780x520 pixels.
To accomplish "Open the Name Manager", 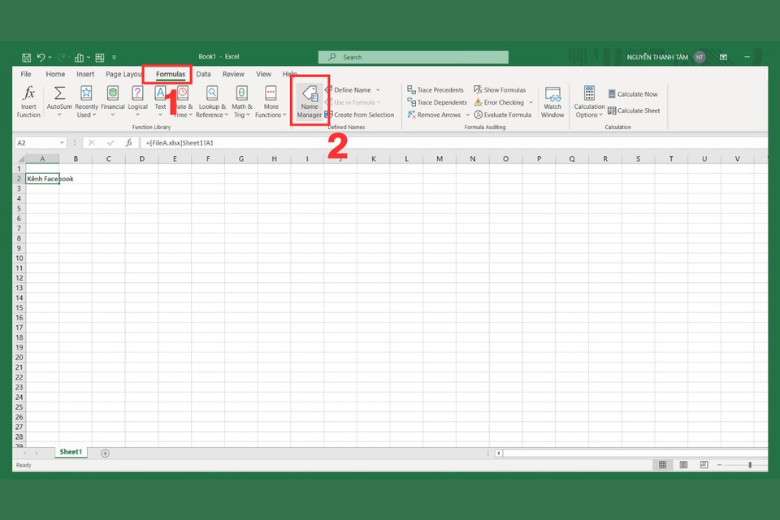I will coord(309,100).
